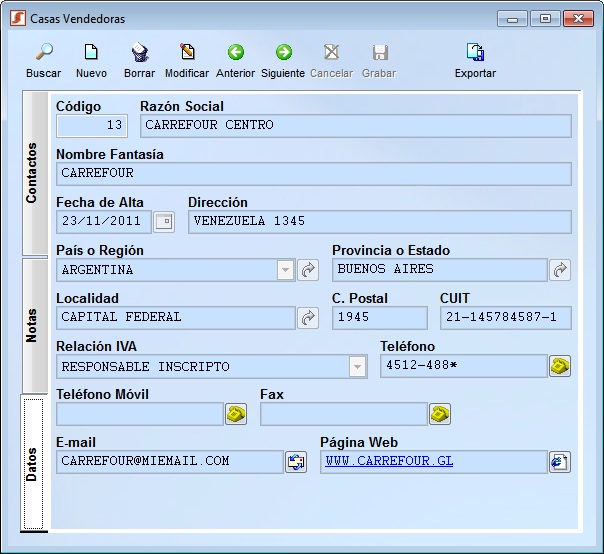This screenshot has width=604, height=554.
Task: Click the C. Postal field
Action: (x=380, y=318)
